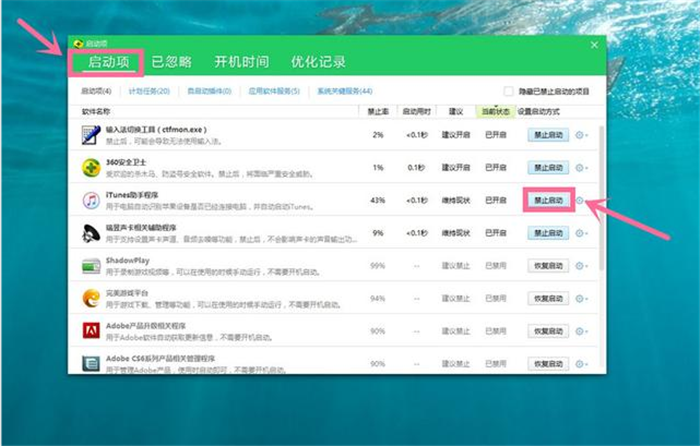Image resolution: width=700 pixels, height=446 pixels.
Task: Click the 99% ban rate for ShadowPlay
Action: click(x=378, y=266)
